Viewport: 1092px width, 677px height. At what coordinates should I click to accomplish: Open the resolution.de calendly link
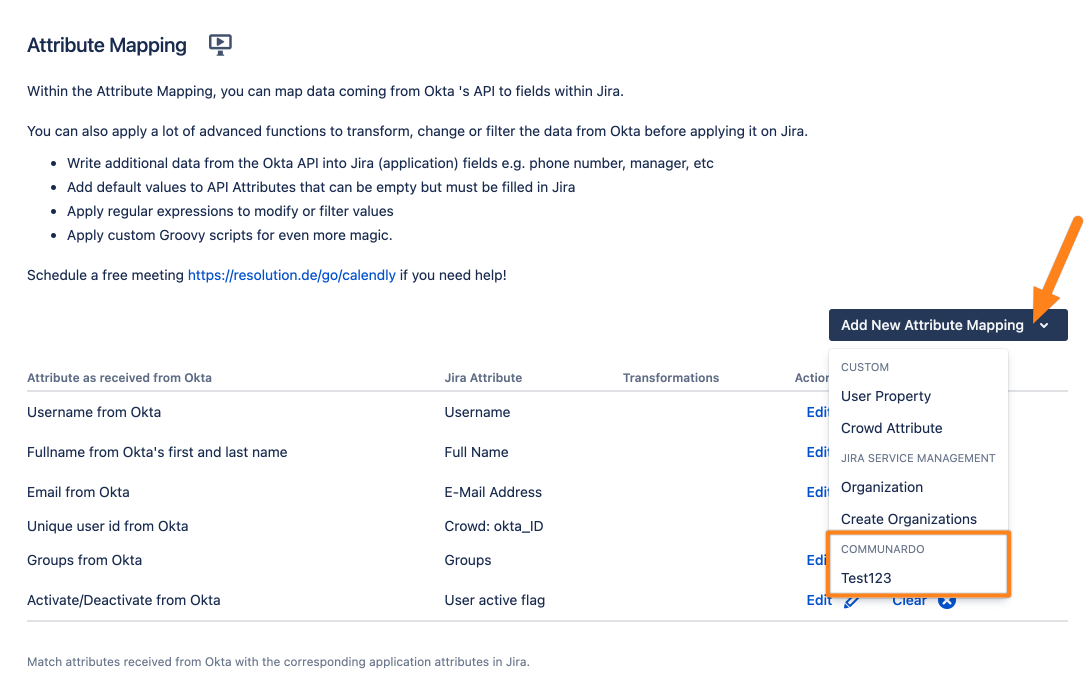292,275
